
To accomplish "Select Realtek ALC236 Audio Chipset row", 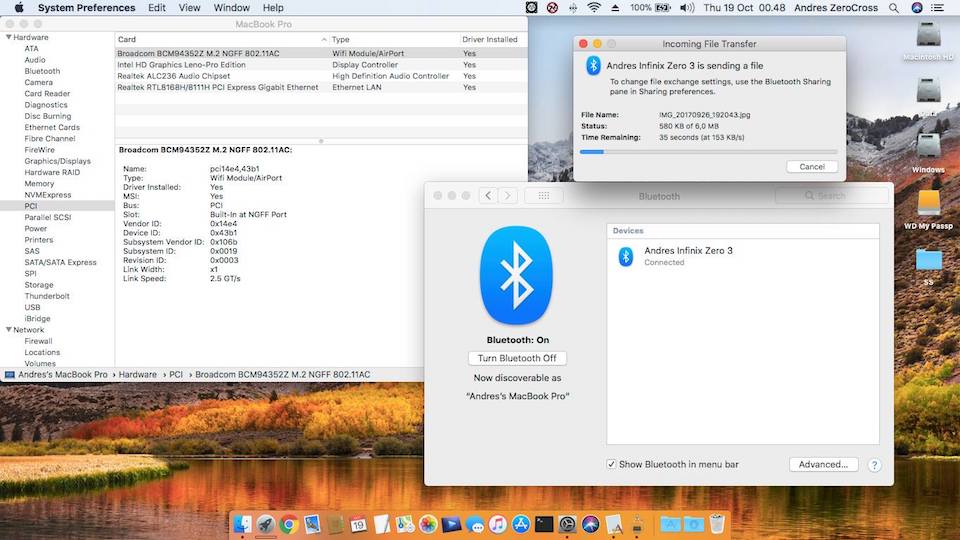I will point(321,76).
